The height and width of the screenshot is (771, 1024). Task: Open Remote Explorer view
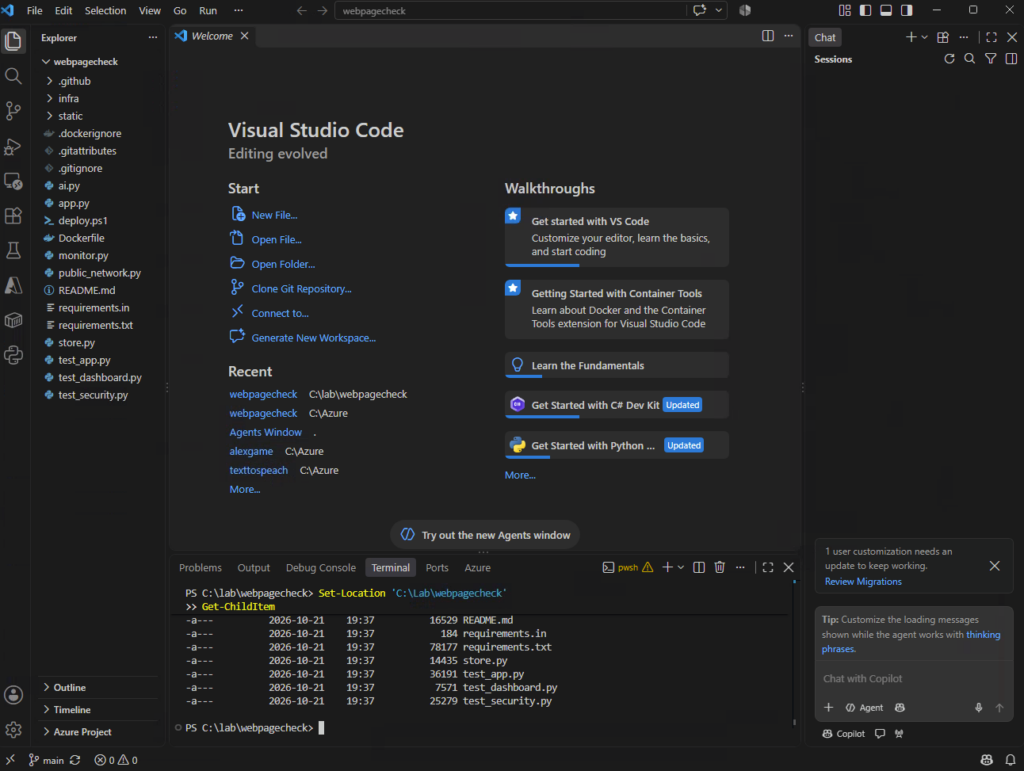tap(13, 181)
